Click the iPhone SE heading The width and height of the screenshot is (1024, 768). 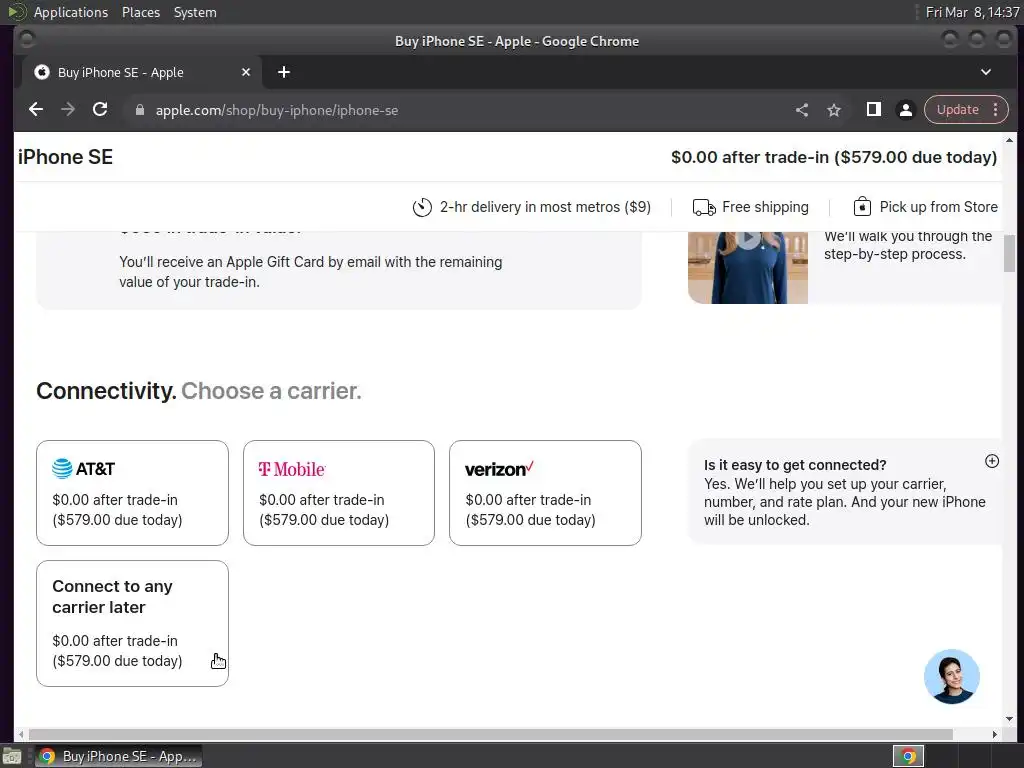coord(65,157)
